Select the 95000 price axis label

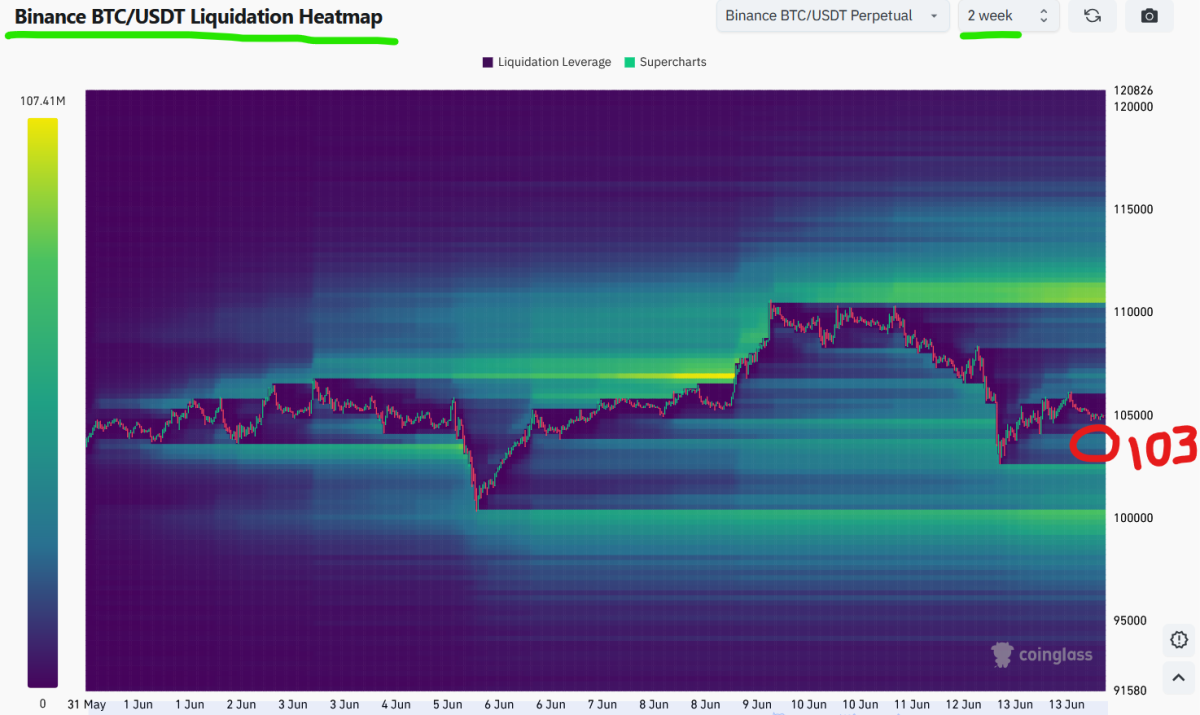[x=1129, y=621]
